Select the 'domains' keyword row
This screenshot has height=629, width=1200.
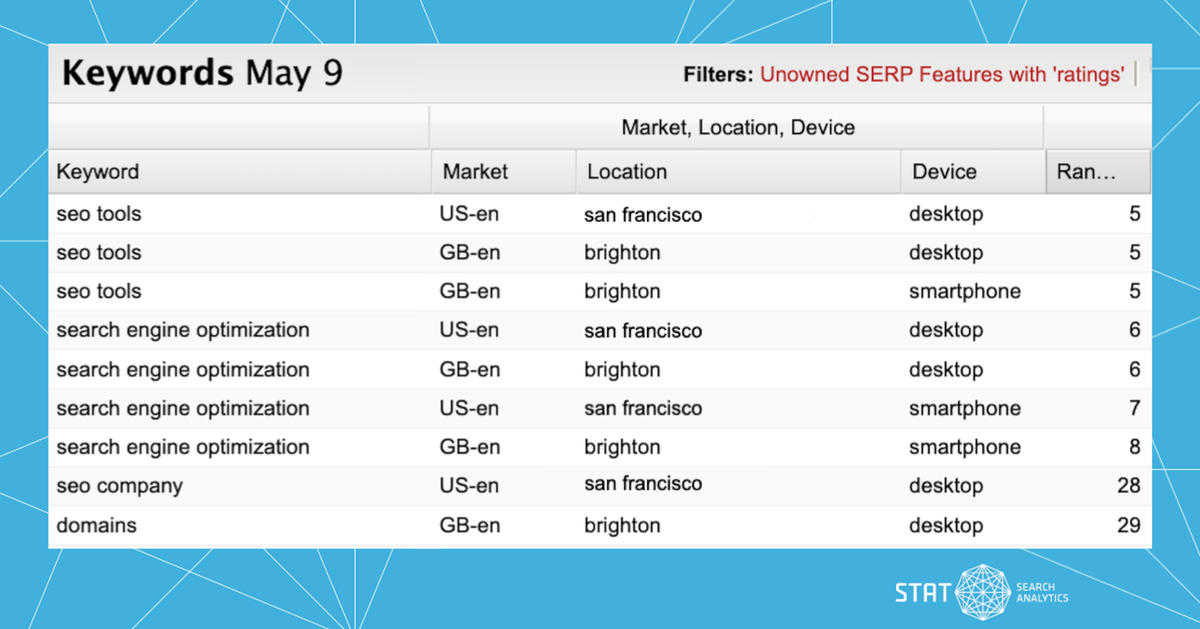96,525
